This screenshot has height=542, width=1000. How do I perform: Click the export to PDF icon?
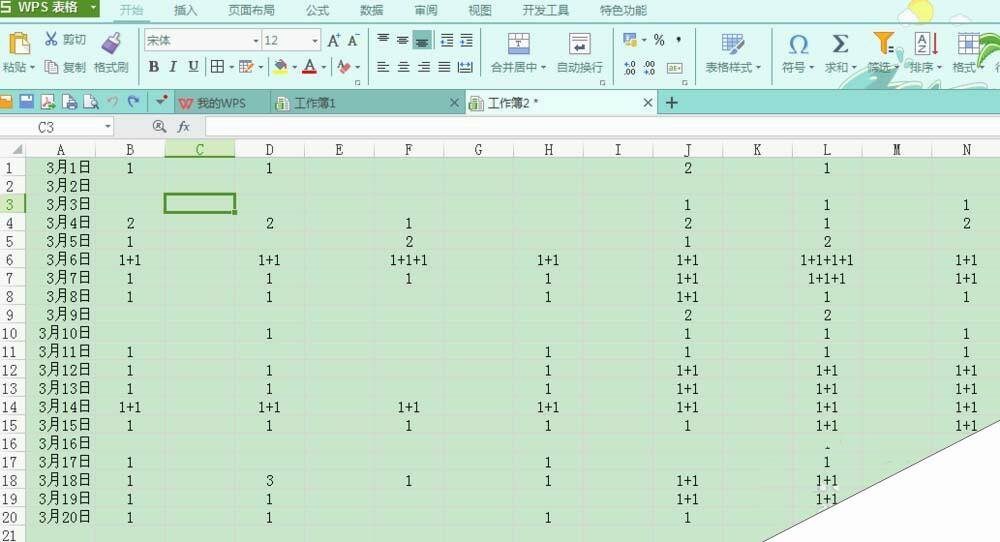point(48,101)
